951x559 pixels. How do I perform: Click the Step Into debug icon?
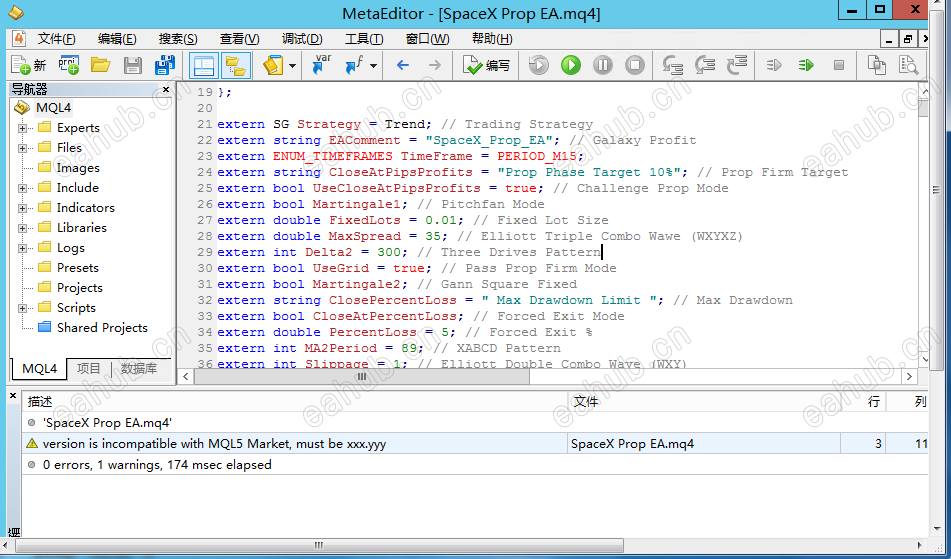pyautogui.click(x=672, y=65)
